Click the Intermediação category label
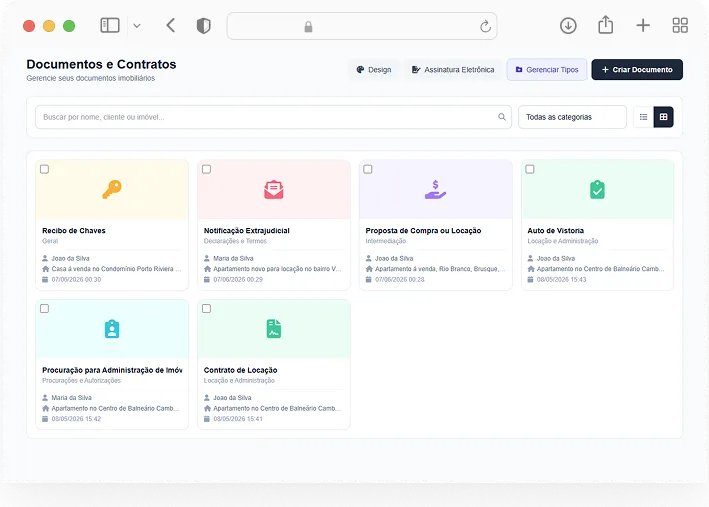Screen dimensions: 709x507 386,241
